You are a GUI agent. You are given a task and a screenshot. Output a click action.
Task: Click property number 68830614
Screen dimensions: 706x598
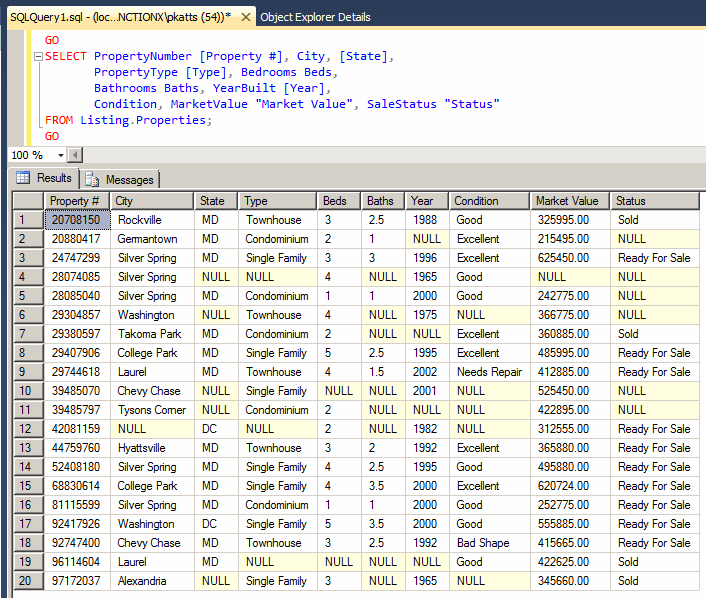[77, 486]
